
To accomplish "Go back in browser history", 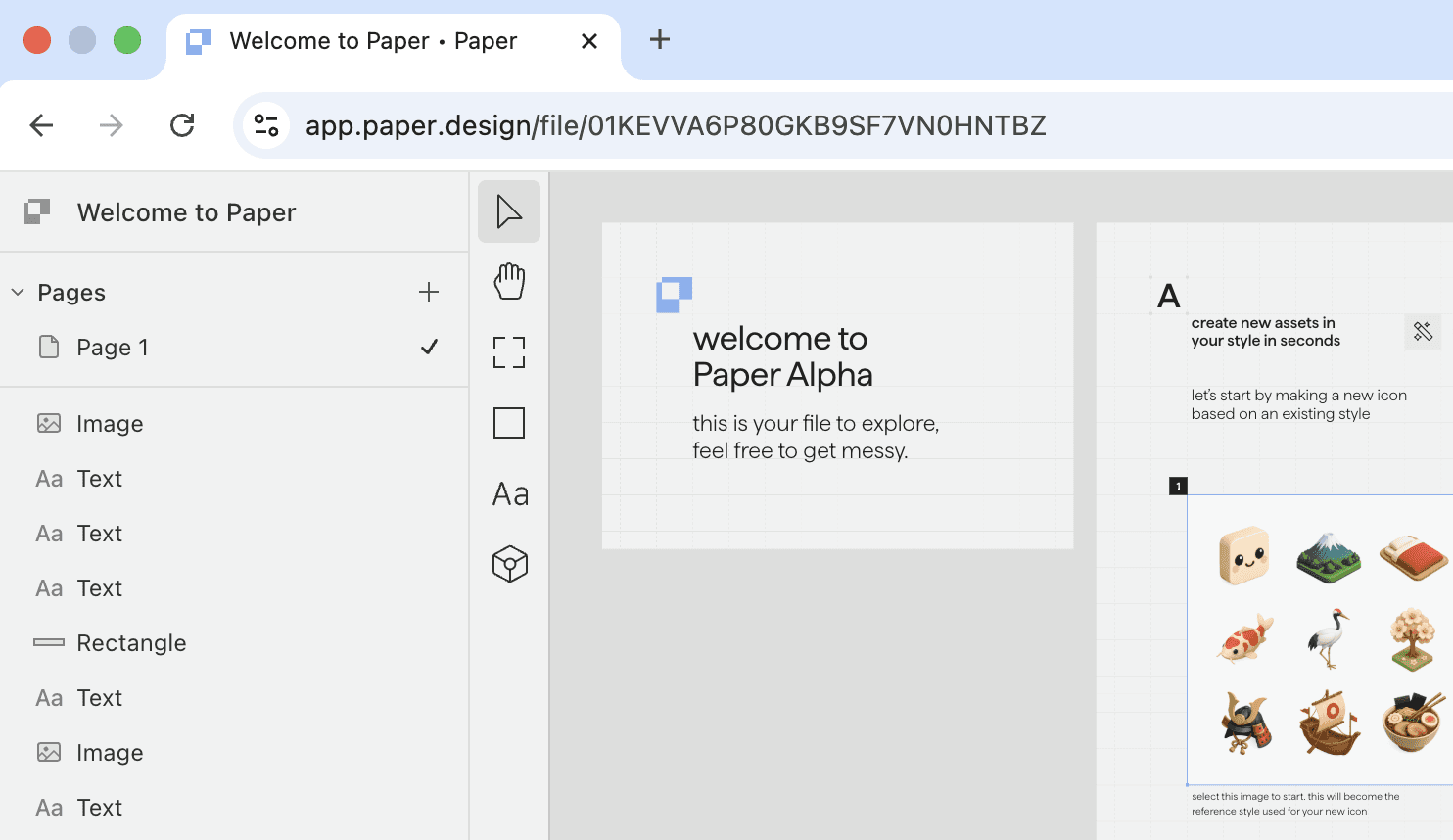I will click(41, 125).
